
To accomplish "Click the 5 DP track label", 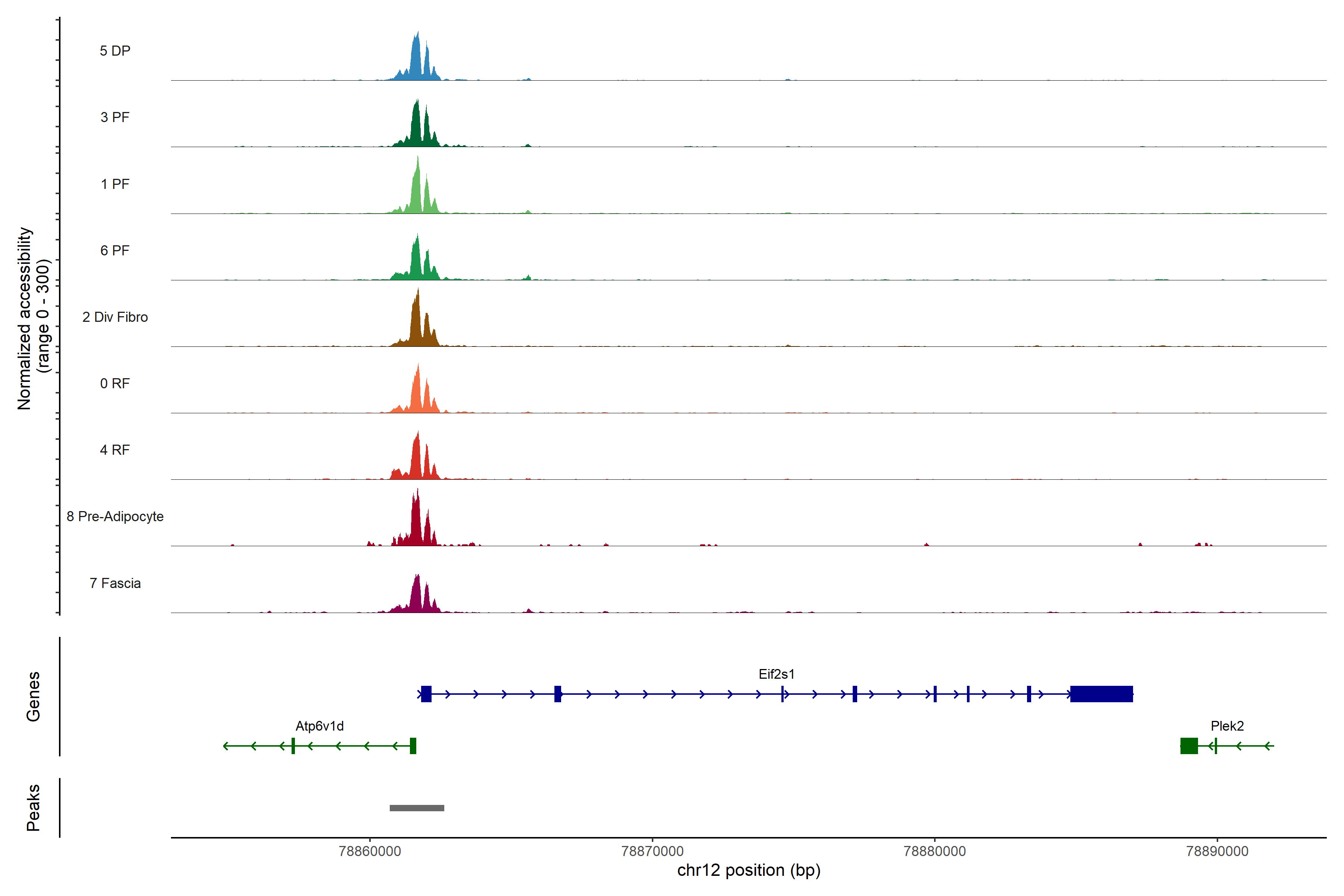I will 115,51.
